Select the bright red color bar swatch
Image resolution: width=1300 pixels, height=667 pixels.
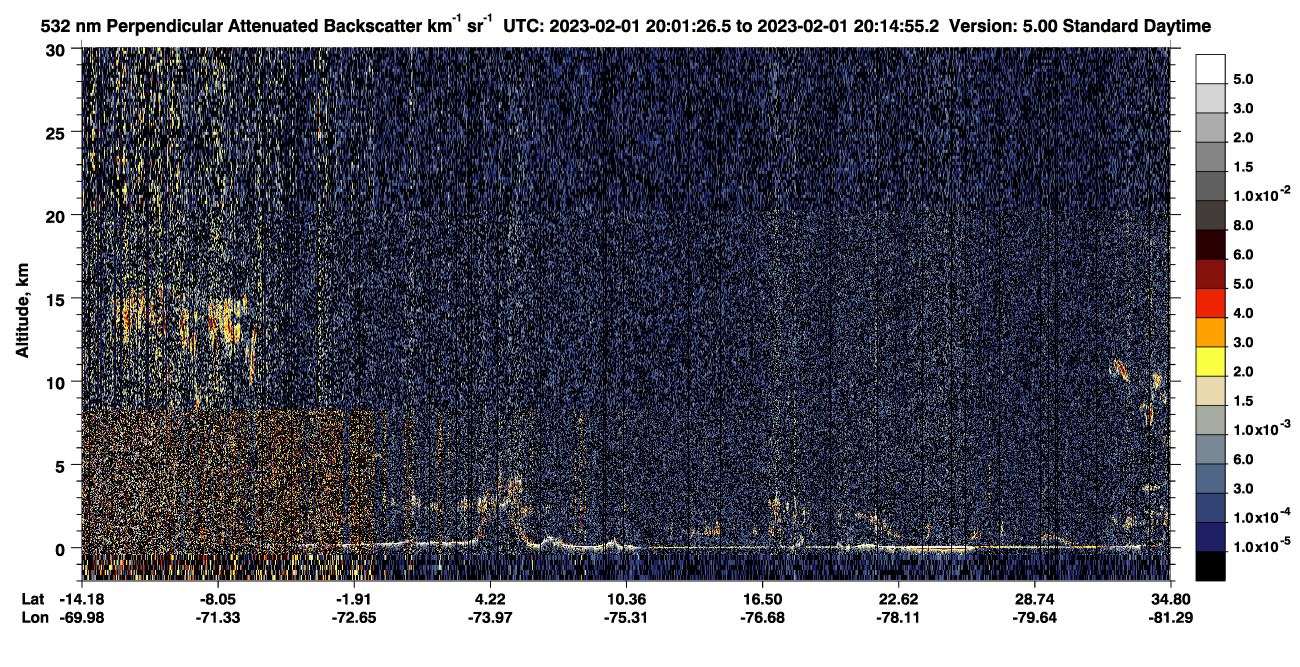pyautogui.click(x=1210, y=304)
